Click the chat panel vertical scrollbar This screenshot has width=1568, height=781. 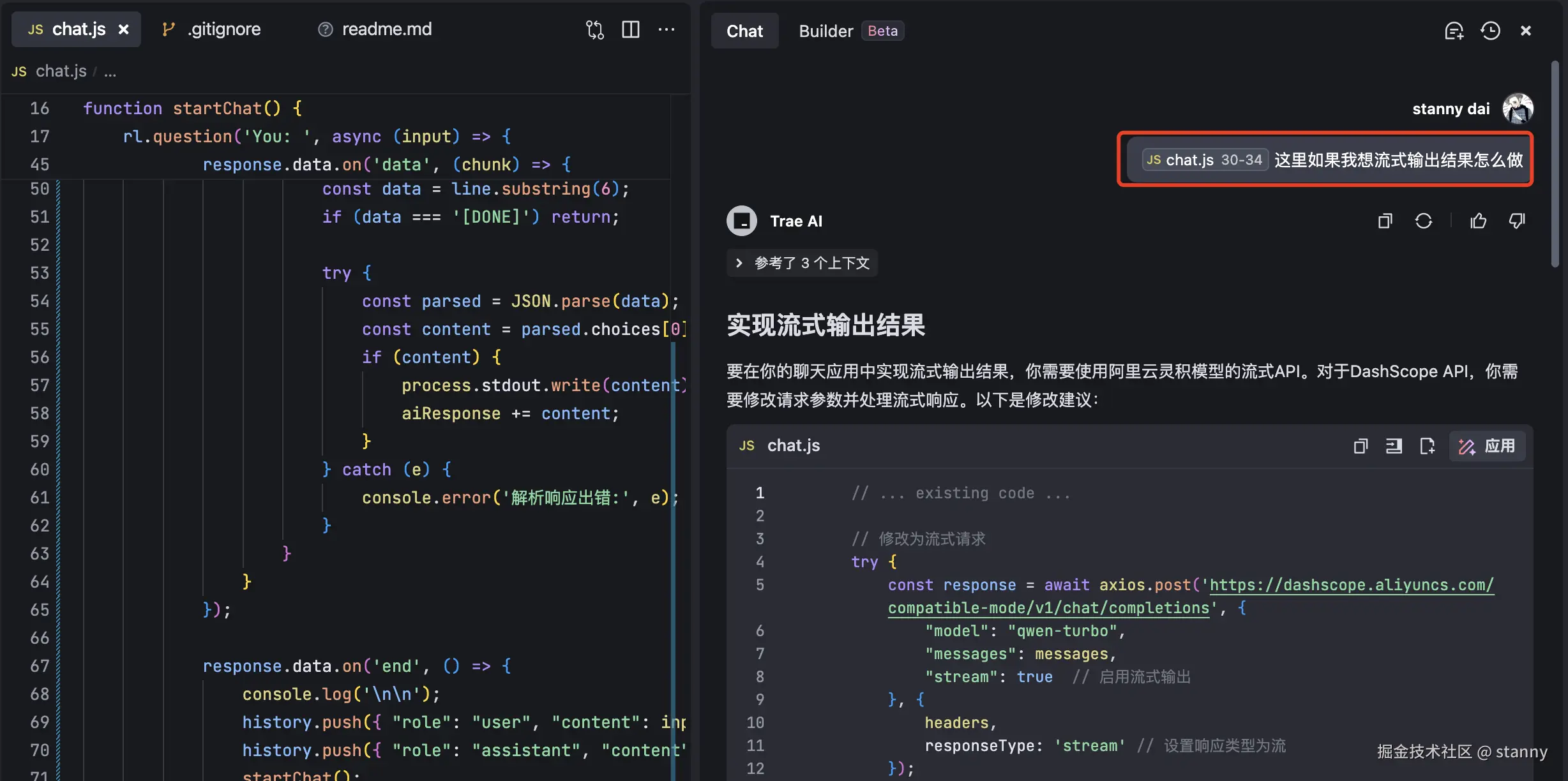coord(1555,165)
